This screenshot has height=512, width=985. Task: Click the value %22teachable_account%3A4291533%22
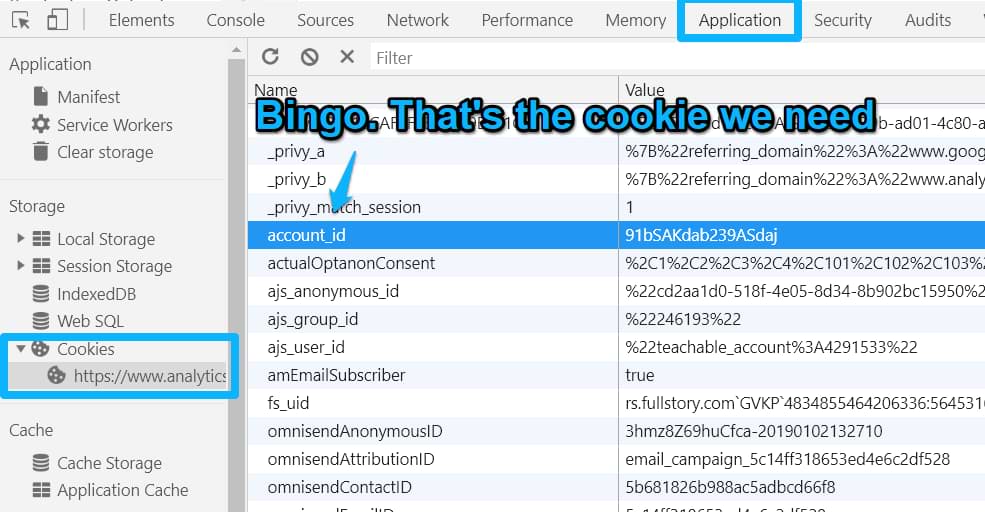click(771, 347)
